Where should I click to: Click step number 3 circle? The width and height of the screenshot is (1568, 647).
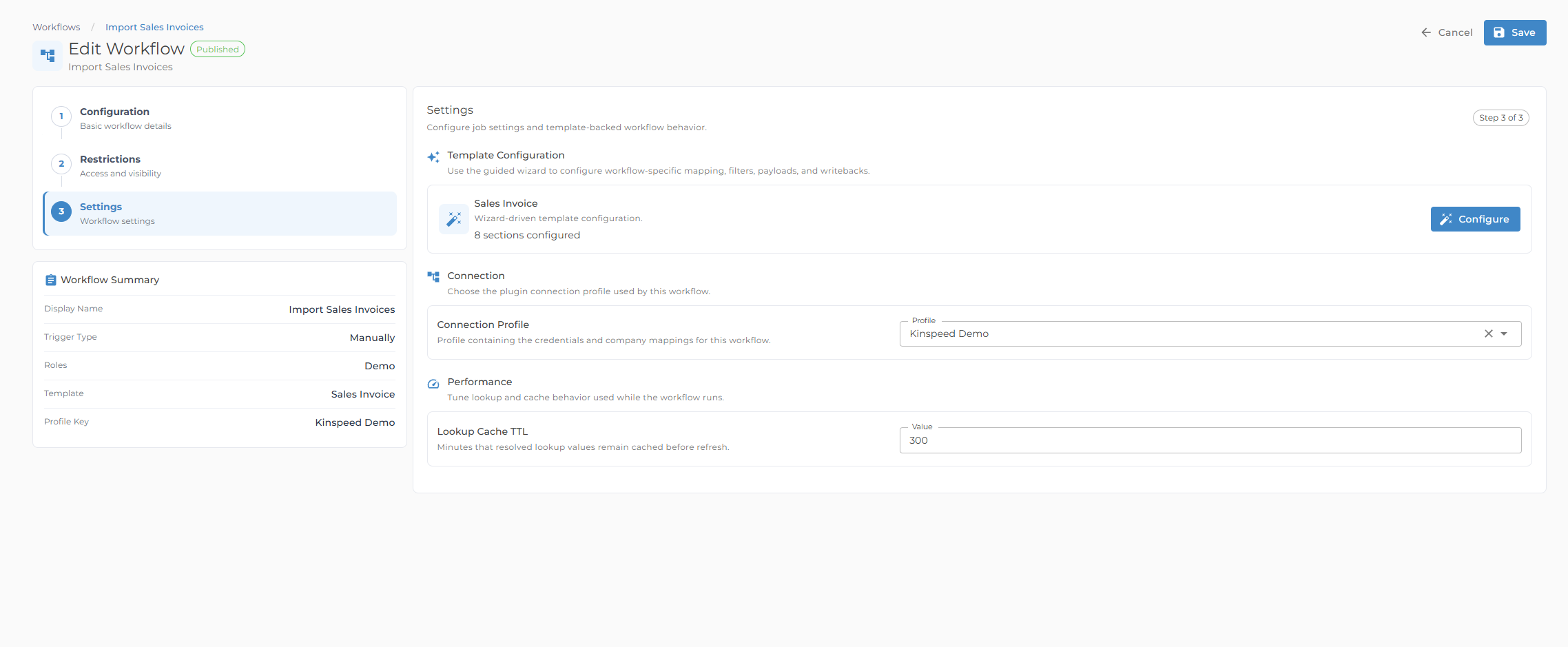pyautogui.click(x=61, y=212)
